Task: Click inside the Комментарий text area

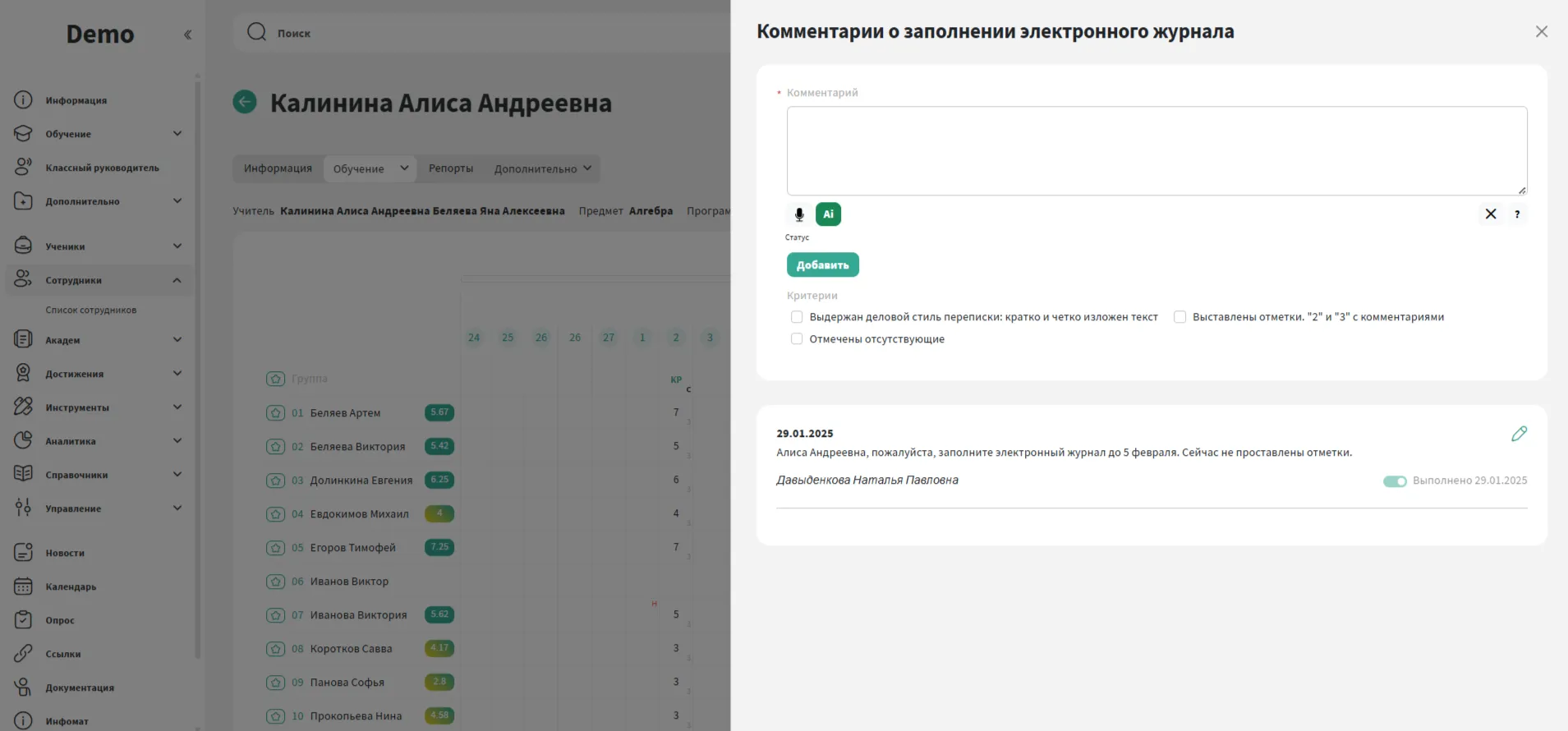Action: (1156, 150)
